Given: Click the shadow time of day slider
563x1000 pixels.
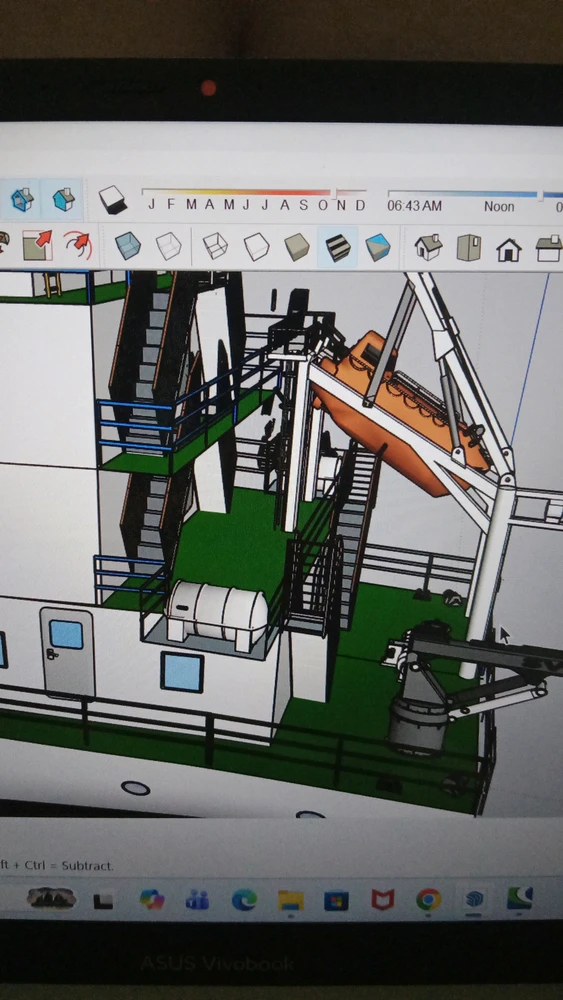Looking at the screenshot, I should pos(475,193).
